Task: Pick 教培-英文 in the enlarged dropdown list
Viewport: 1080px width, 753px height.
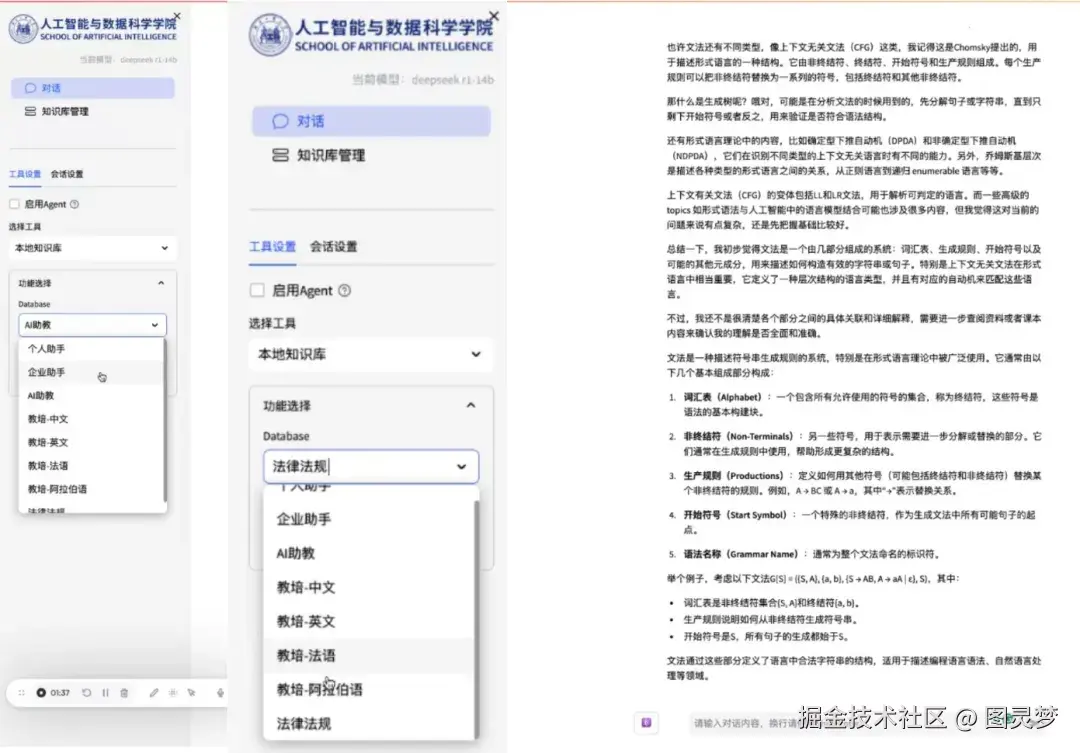Action: click(368, 621)
